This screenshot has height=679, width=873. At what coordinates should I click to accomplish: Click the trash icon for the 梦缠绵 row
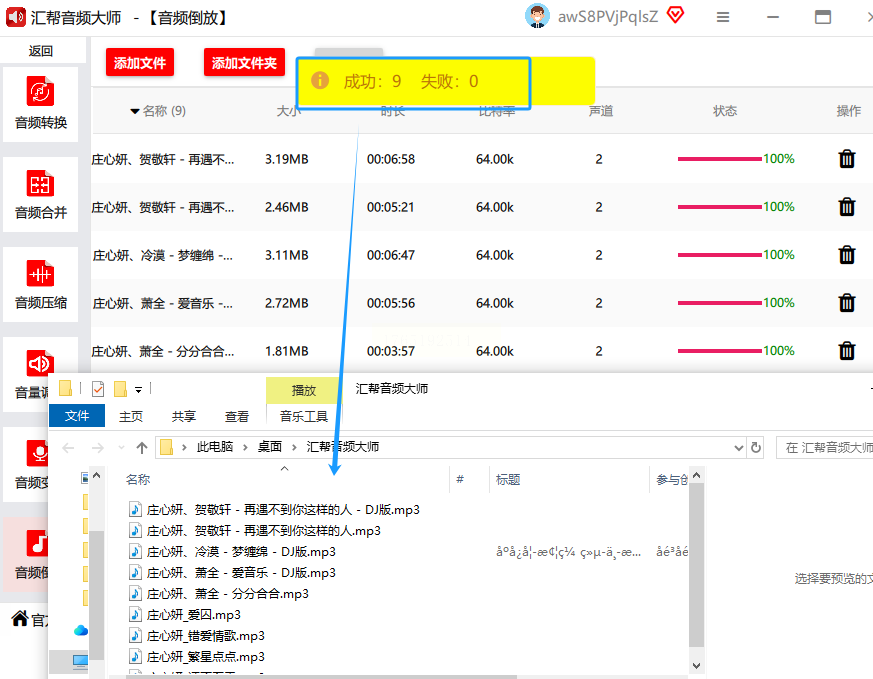[846, 255]
